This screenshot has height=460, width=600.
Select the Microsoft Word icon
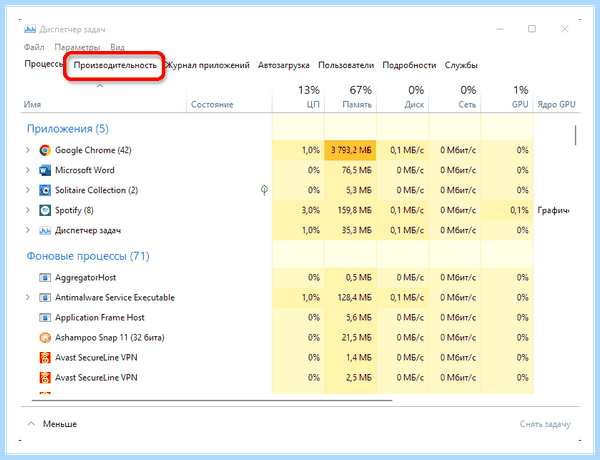[x=45, y=170]
